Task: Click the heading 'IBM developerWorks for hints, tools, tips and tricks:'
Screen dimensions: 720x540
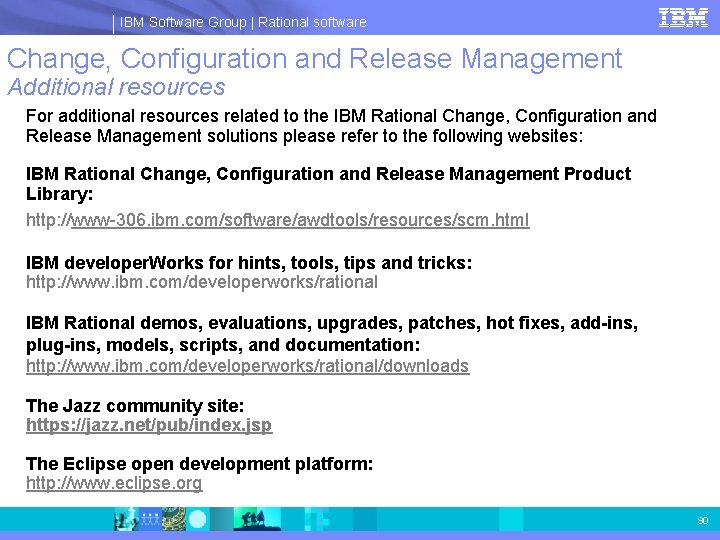Action: point(249,263)
